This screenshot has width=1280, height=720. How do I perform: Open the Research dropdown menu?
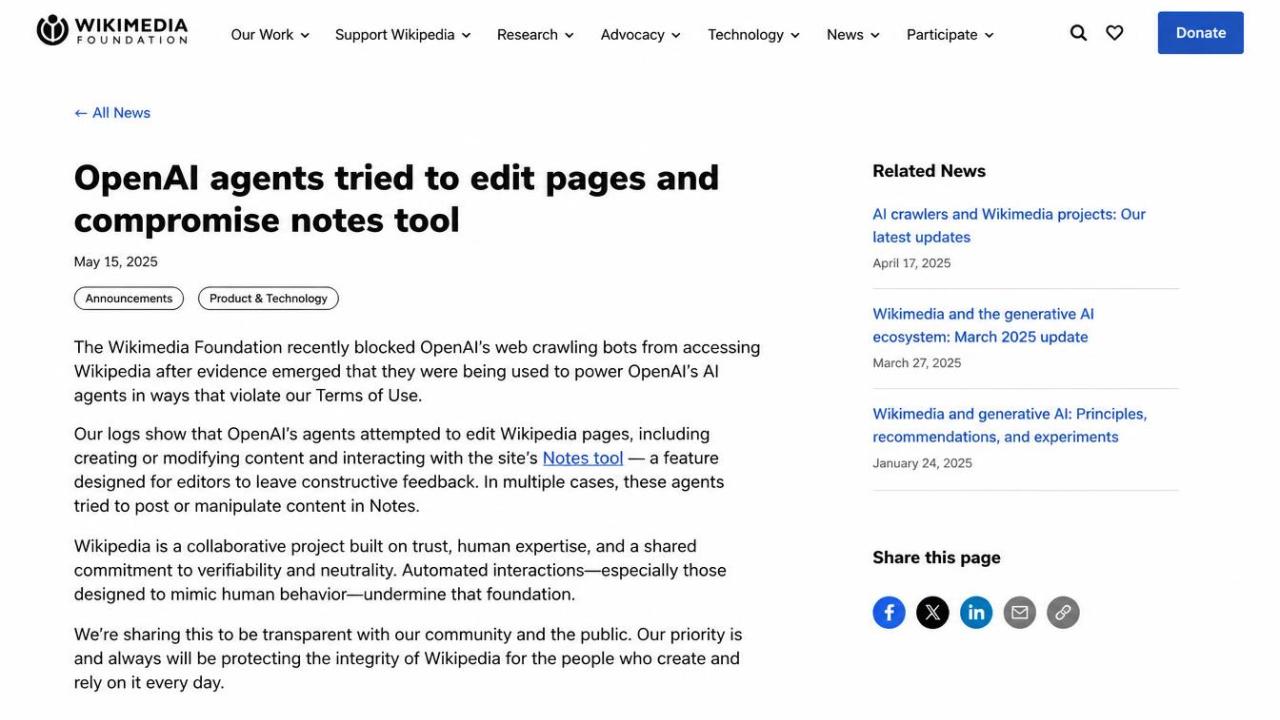535,34
